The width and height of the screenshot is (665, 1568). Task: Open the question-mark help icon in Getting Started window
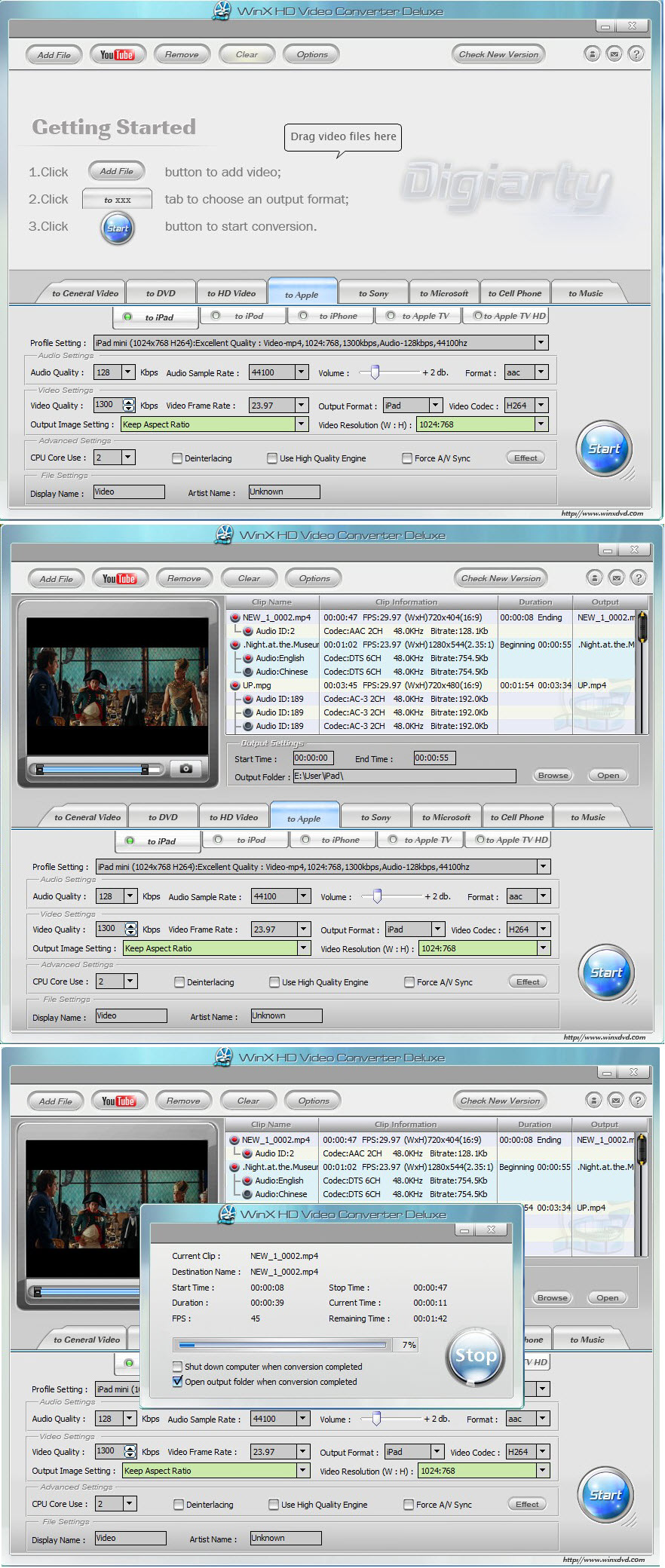[636, 54]
